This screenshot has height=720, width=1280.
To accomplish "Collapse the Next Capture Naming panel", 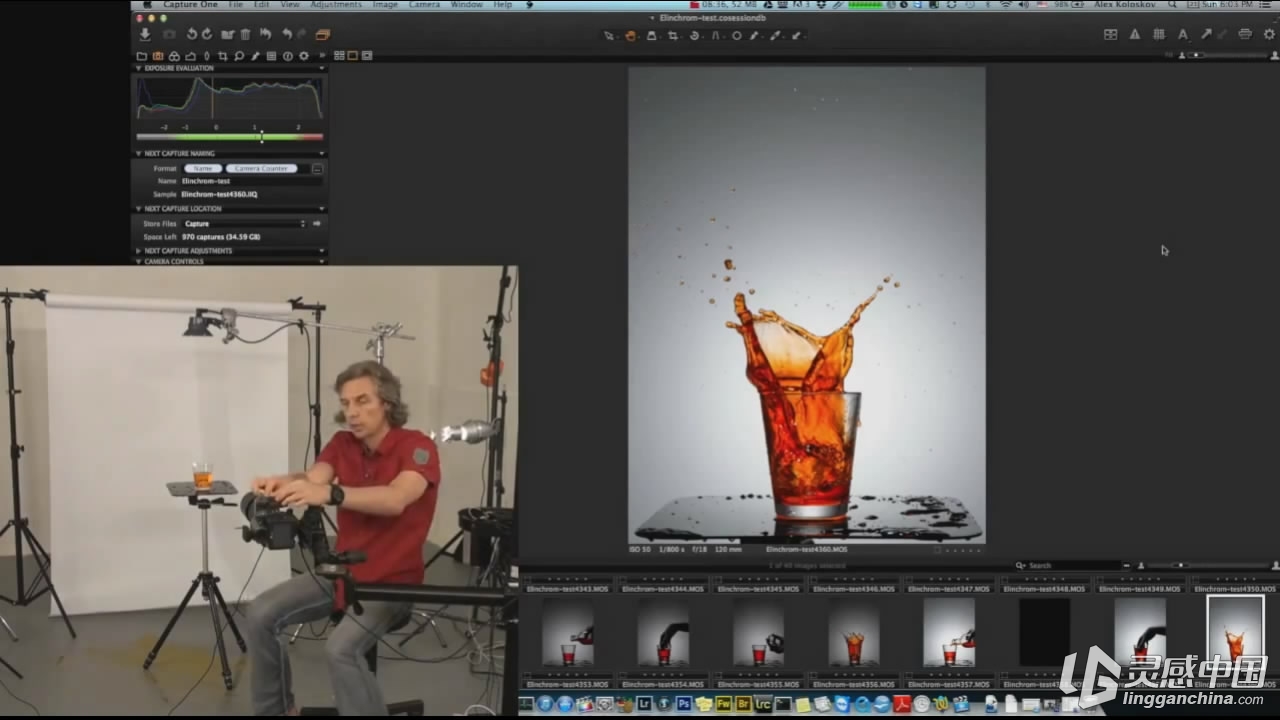I will tap(139, 153).
